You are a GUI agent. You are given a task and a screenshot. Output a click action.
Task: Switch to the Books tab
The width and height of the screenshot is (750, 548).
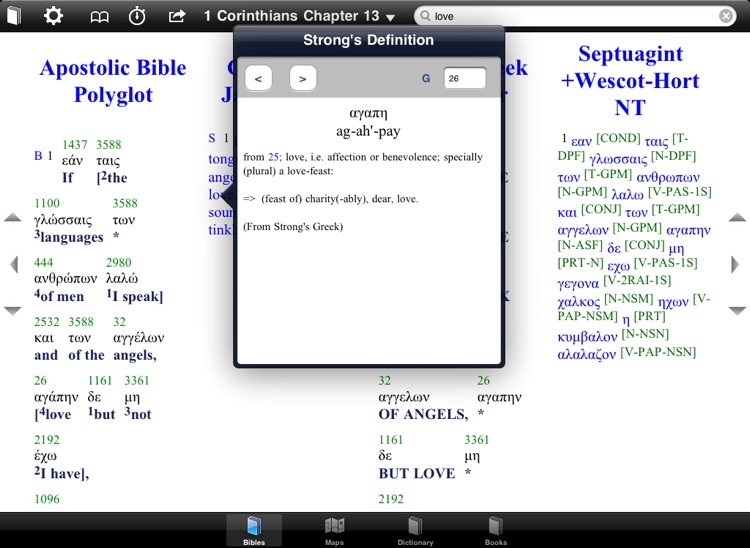496,530
